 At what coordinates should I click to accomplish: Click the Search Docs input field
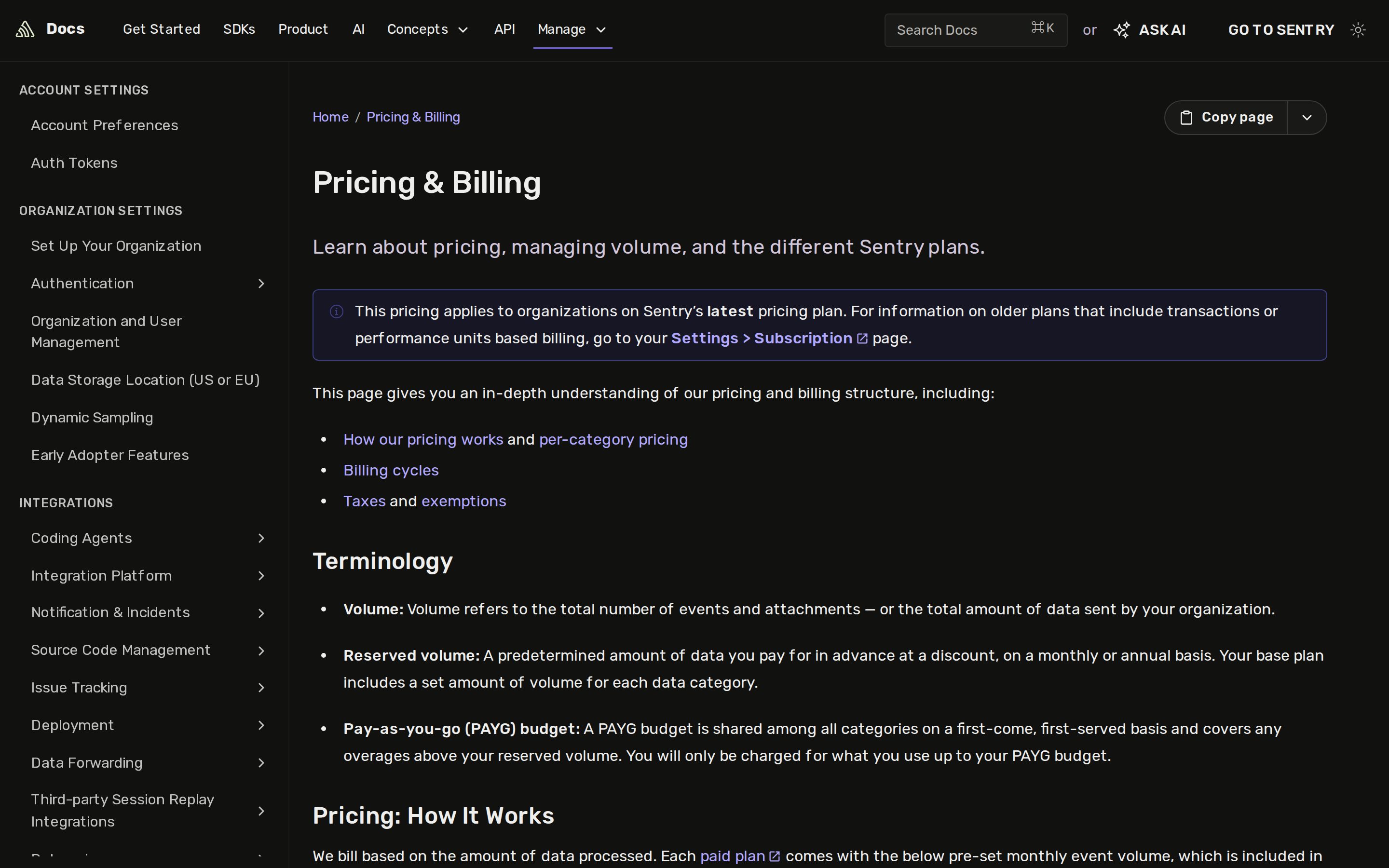pyautogui.click(x=976, y=30)
